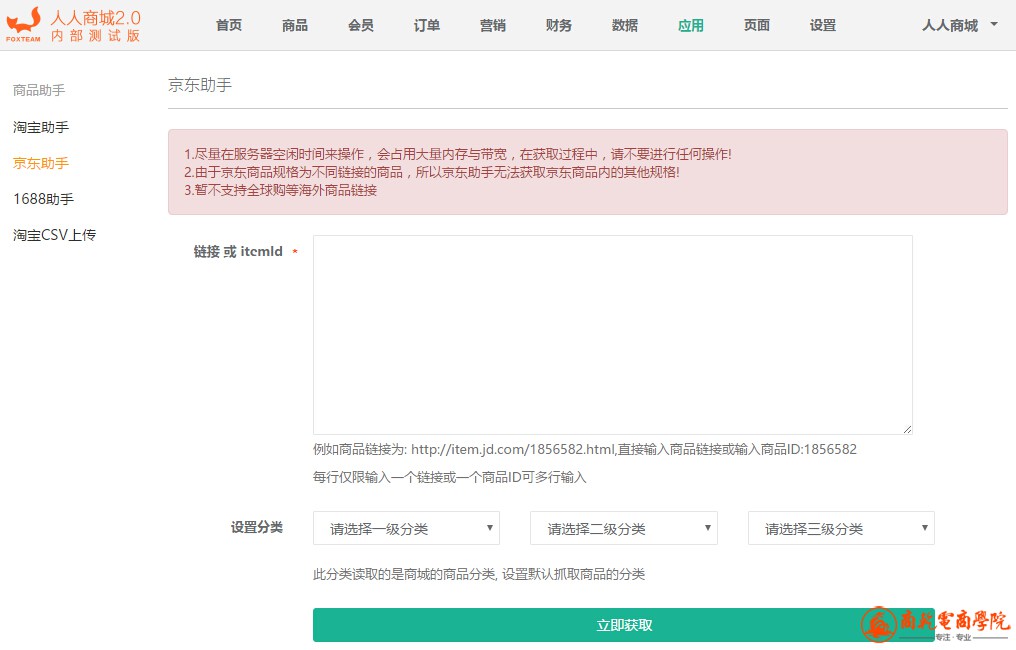Image resolution: width=1016 pixels, height=650 pixels.
Task: Open the 财务 menu
Action: (x=559, y=25)
